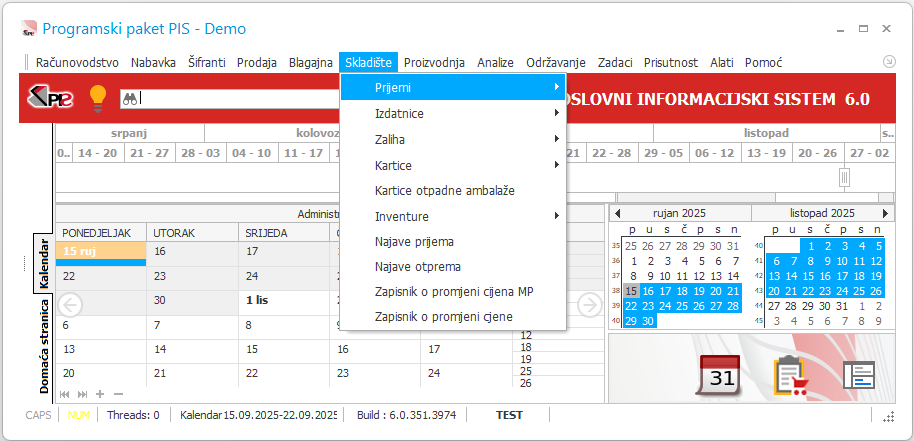Open the Alati menu
Screen dimensions: 914x441
pos(722,62)
